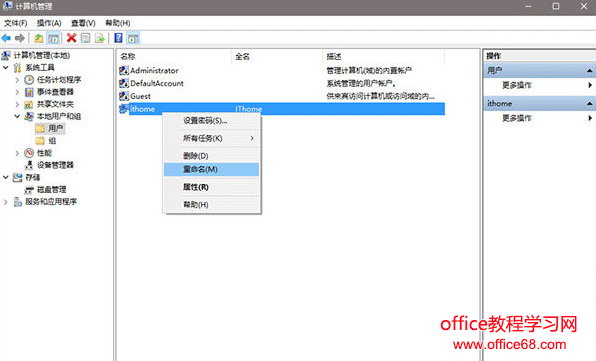The height and width of the screenshot is (361, 596).
Task: Expand the 共享文件夹 tree node
Action: [x=17, y=104]
